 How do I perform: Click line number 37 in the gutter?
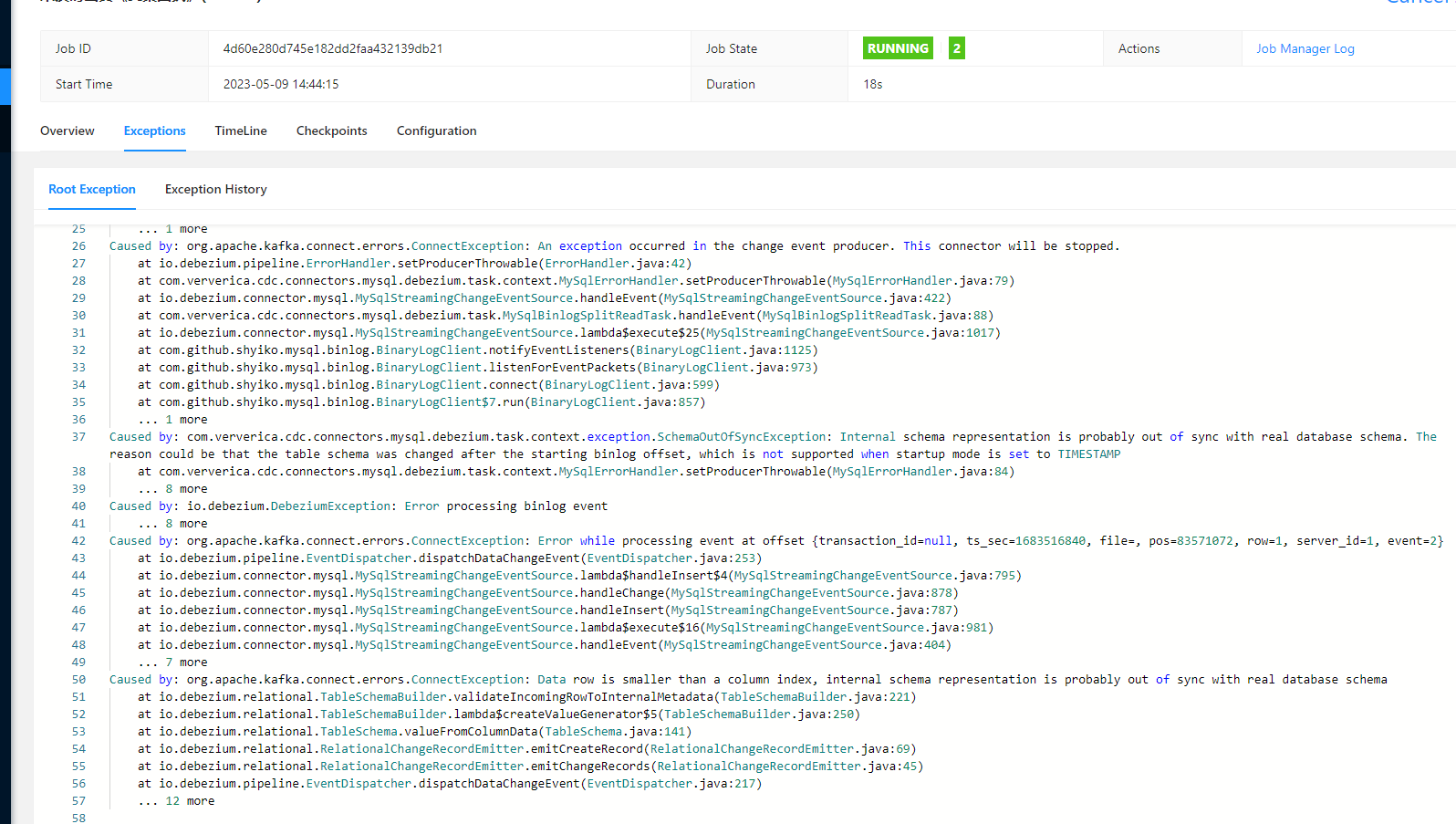pos(78,437)
